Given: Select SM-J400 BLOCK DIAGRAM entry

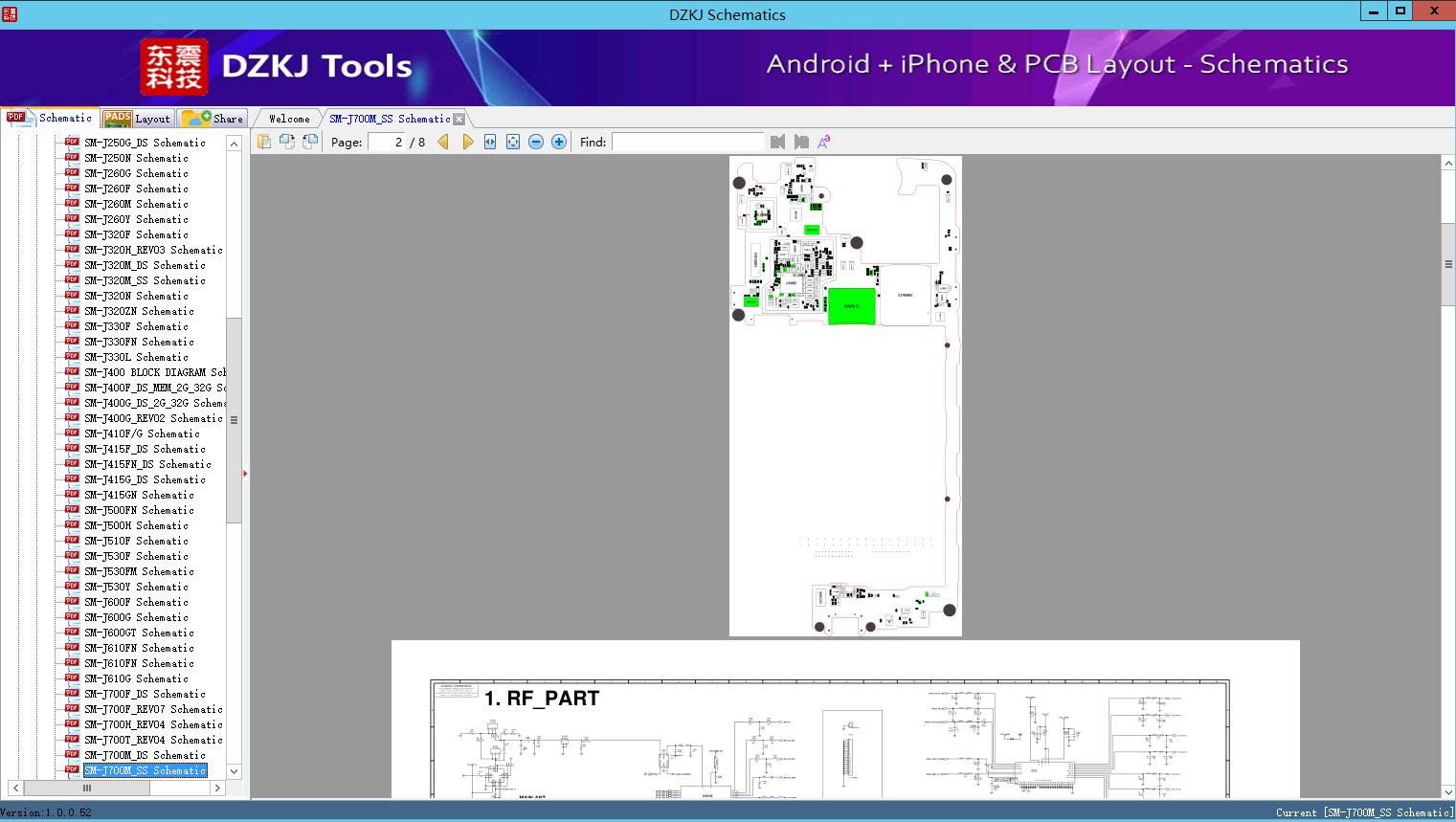Looking at the screenshot, I should pyautogui.click(x=155, y=372).
